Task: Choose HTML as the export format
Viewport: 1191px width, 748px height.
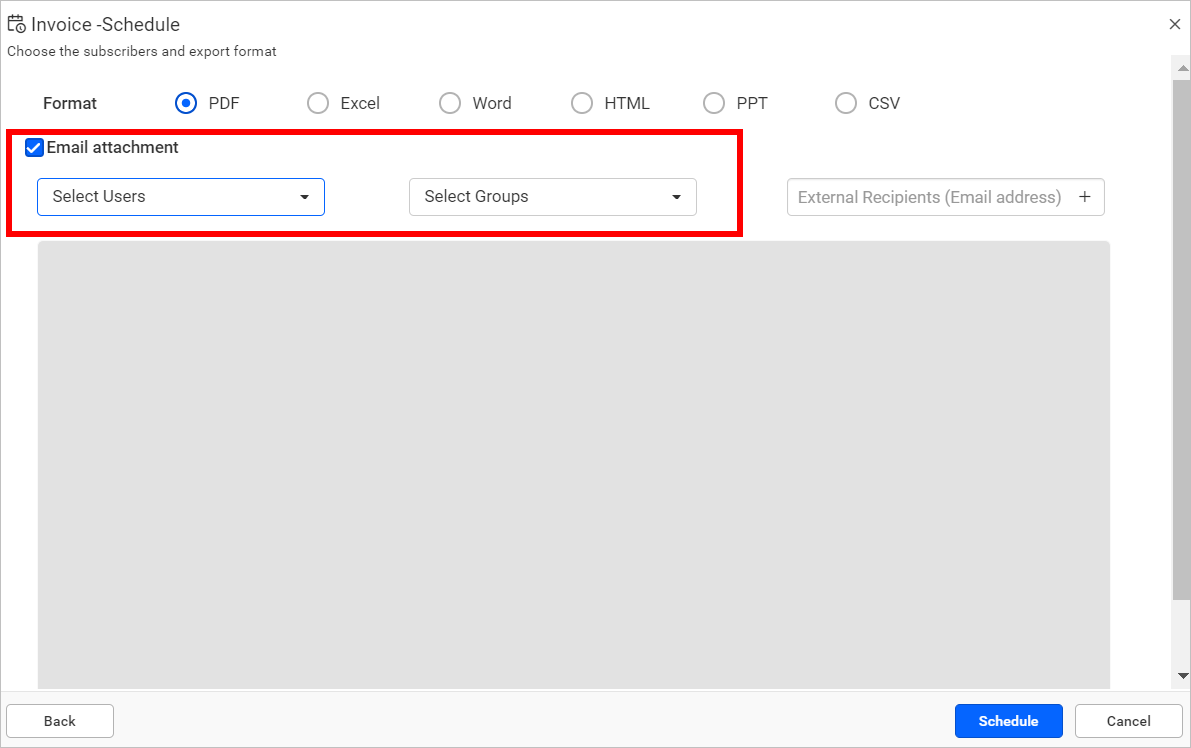Action: [x=582, y=103]
